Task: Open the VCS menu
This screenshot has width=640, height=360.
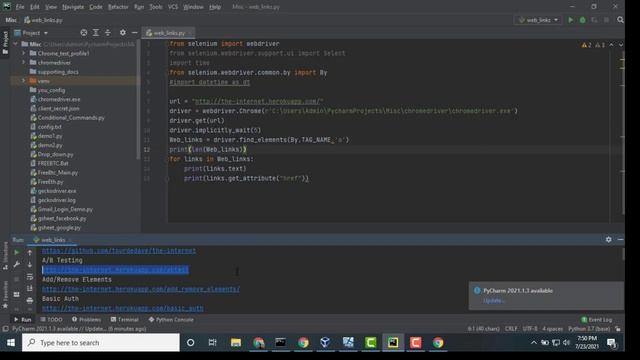Action: click(x=173, y=7)
